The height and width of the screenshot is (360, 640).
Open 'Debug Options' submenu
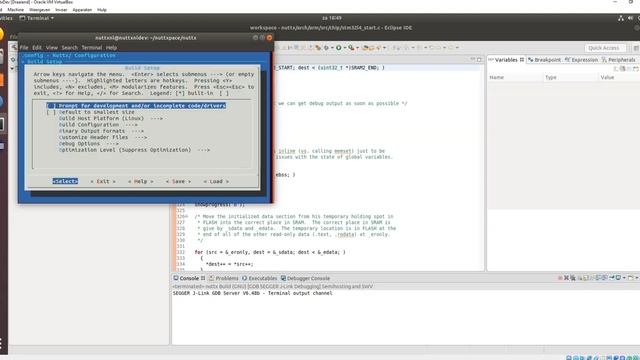[x=89, y=144]
